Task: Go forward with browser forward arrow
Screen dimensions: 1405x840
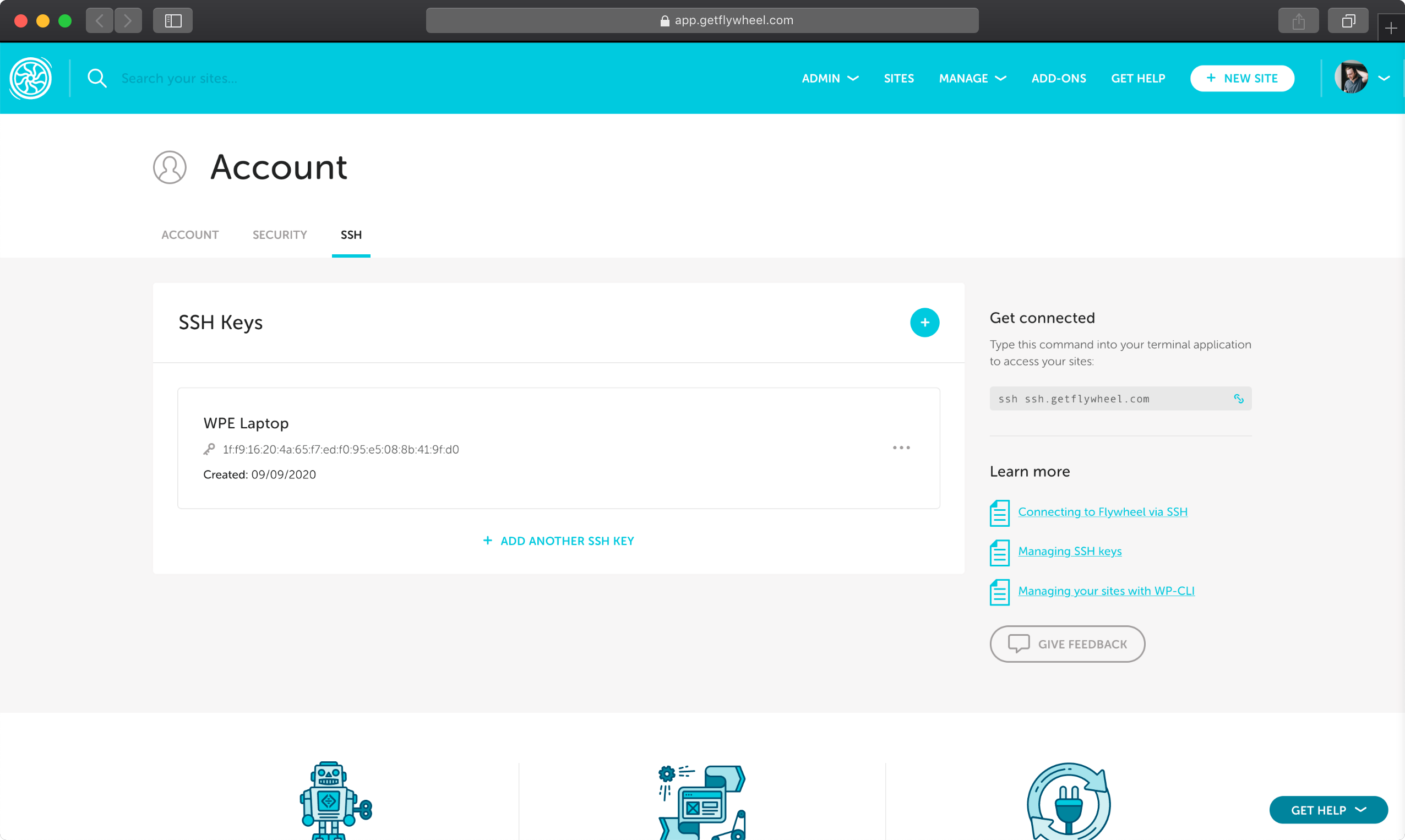Action: [x=128, y=21]
